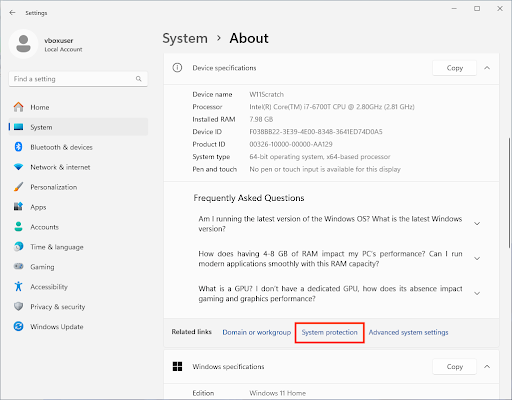Click the Personalization paintbrush icon
512x400 pixels.
pos(19,187)
